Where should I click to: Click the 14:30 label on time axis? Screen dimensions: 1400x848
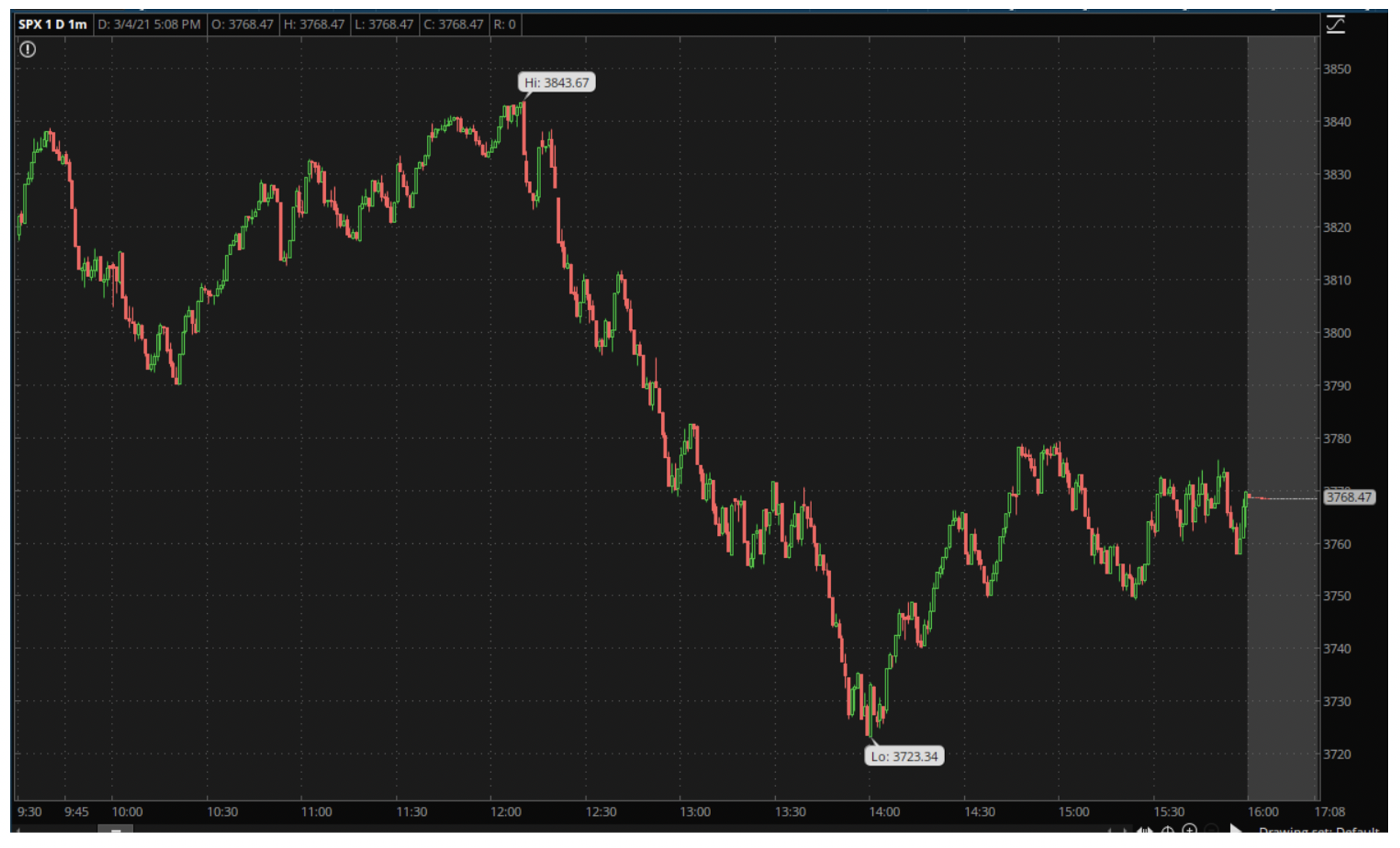coord(980,811)
